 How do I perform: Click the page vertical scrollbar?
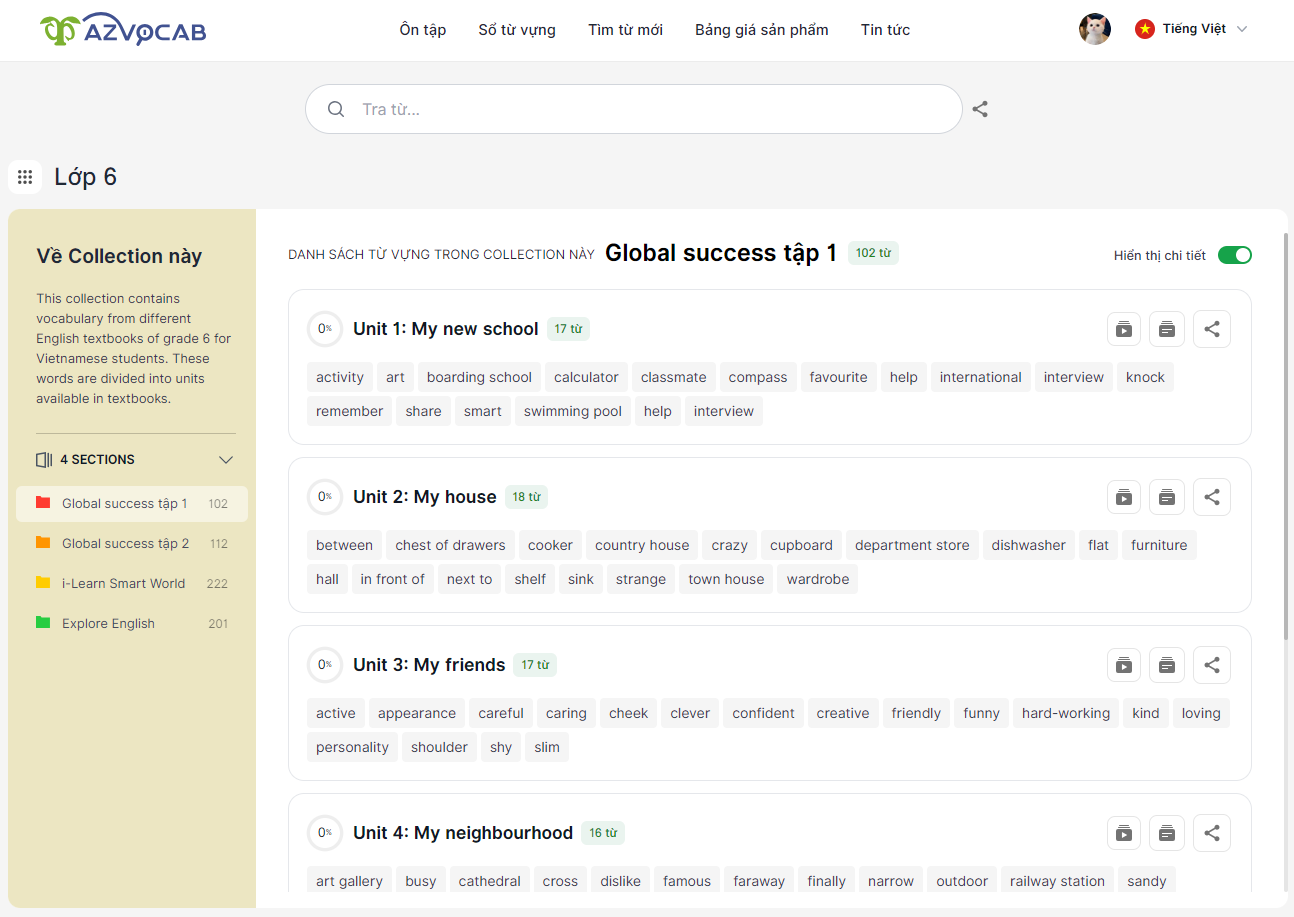pos(1286,437)
